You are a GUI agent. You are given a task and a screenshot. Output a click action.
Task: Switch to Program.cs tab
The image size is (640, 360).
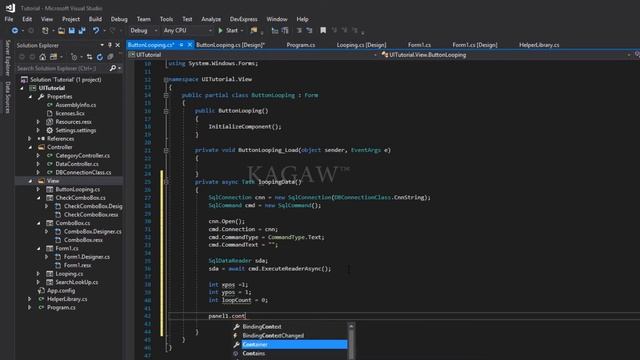click(x=301, y=45)
